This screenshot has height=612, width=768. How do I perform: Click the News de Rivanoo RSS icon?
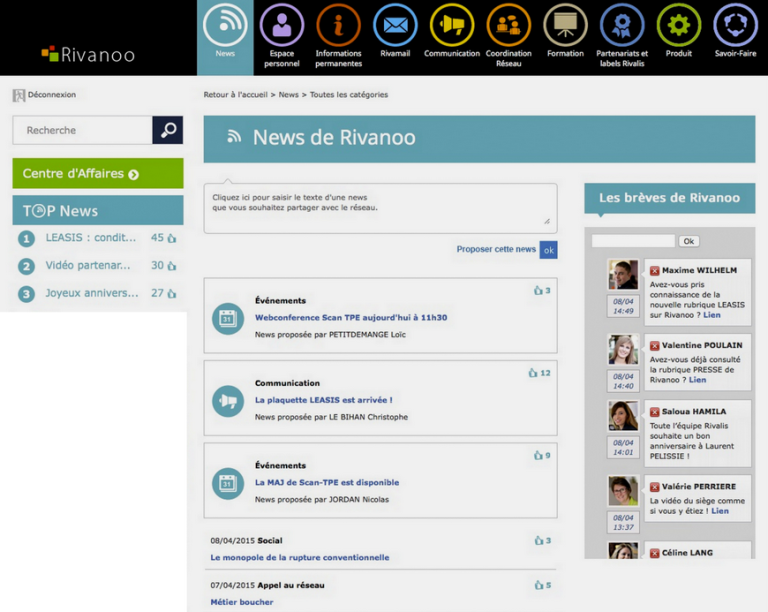(234, 137)
